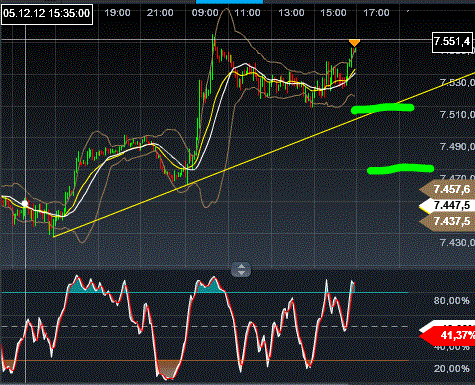
Task: Click the 80,00% oscillator scale label
Action: [x=451, y=301]
